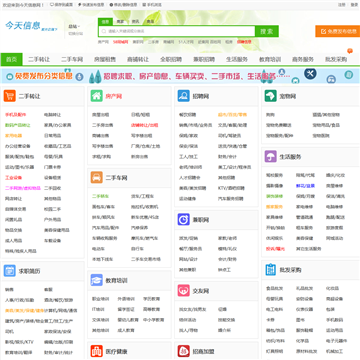360x360 pixels.
Task: Click the green dog icon for 宠物网
Action: click(271, 96)
